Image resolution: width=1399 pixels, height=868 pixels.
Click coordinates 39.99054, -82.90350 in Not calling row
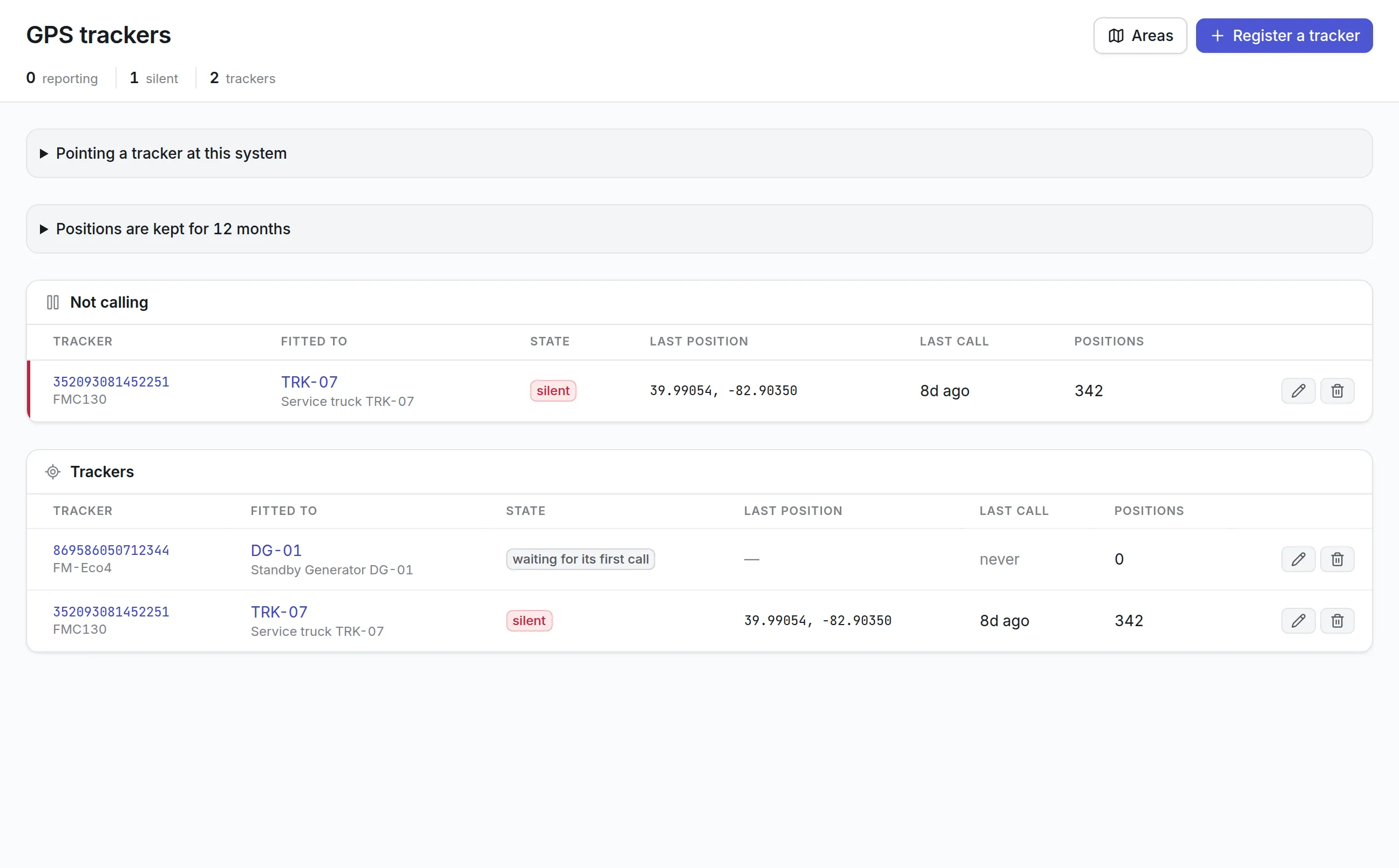[723, 390]
